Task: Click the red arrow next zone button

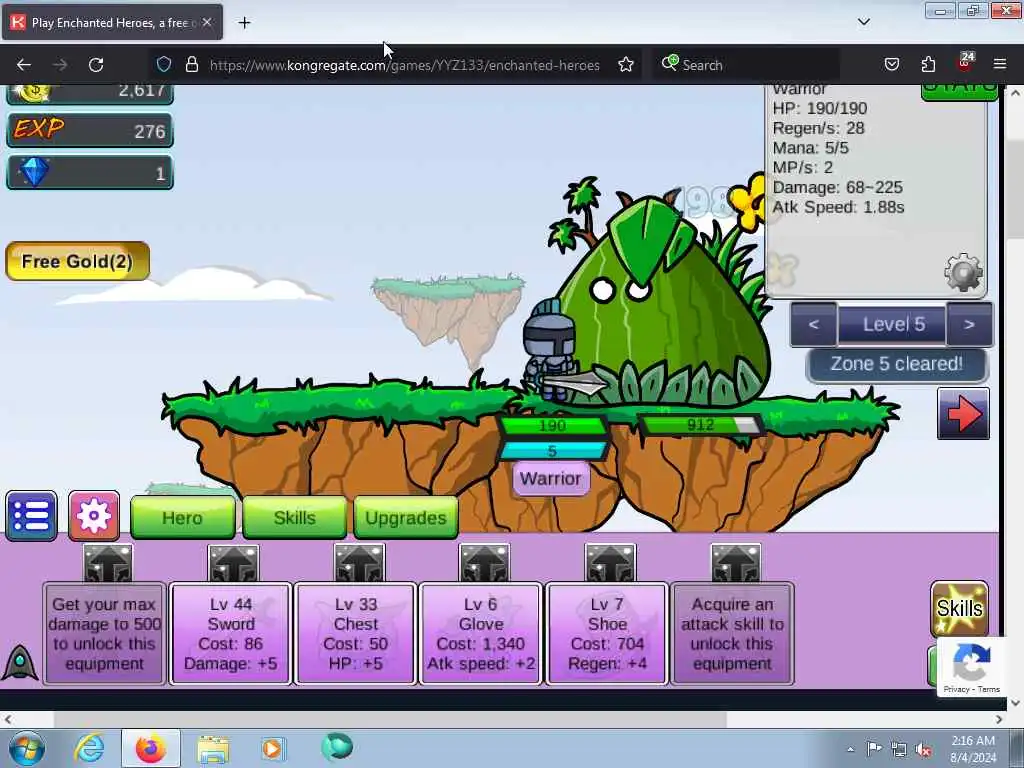Action: pos(963,413)
